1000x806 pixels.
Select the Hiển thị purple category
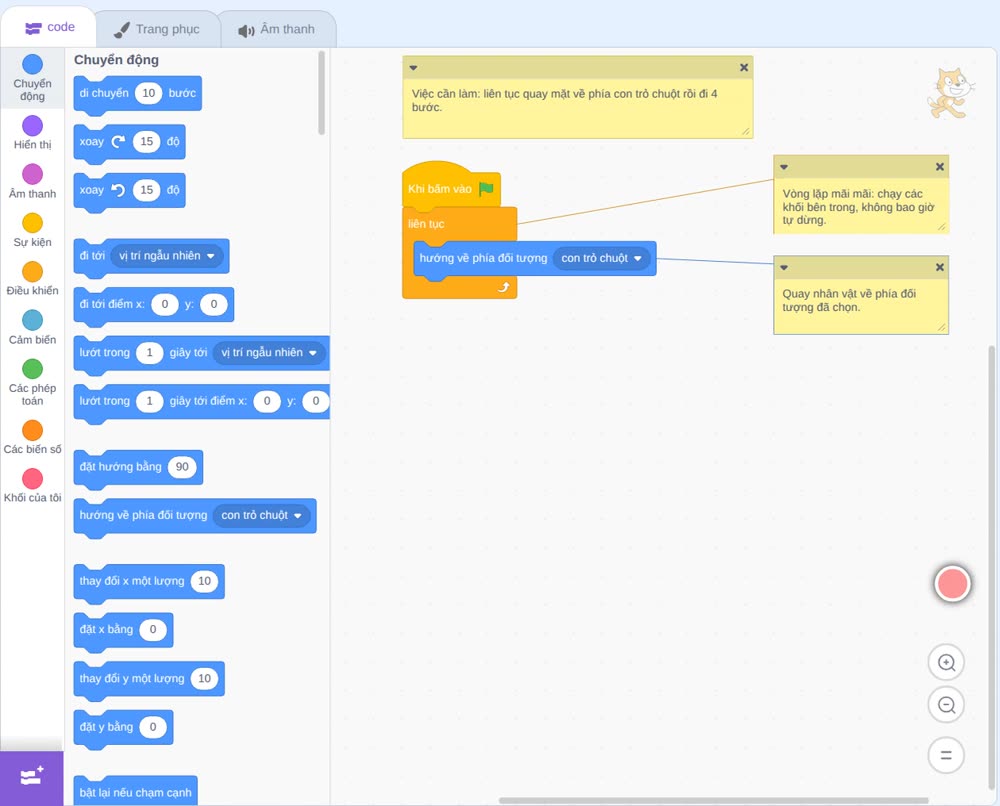coord(33,126)
